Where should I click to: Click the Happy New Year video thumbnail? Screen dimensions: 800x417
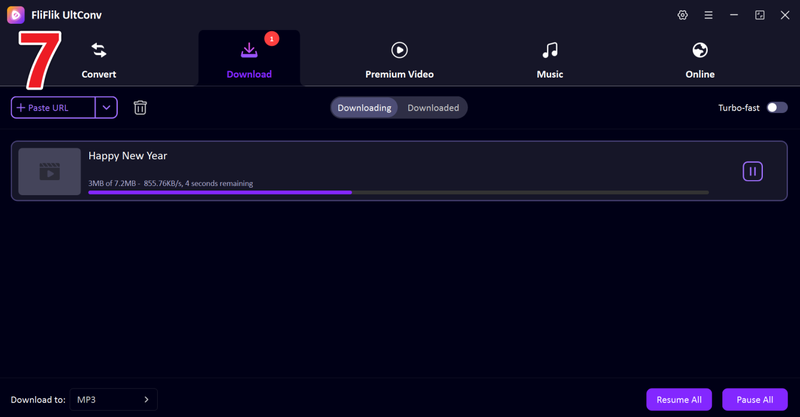click(x=49, y=171)
